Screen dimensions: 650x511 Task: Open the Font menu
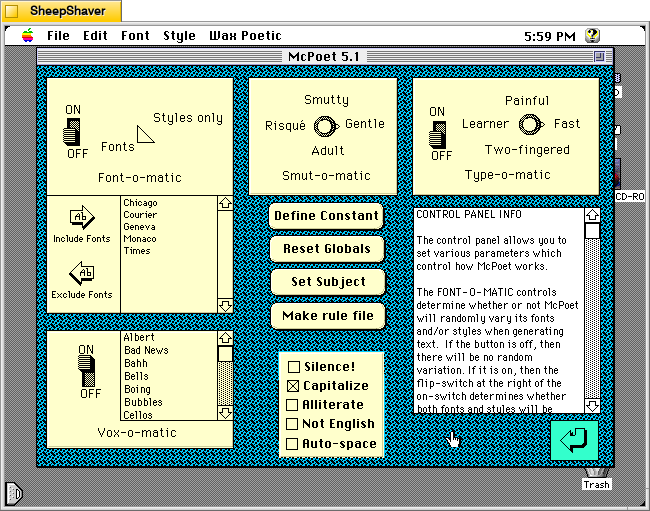click(x=135, y=36)
